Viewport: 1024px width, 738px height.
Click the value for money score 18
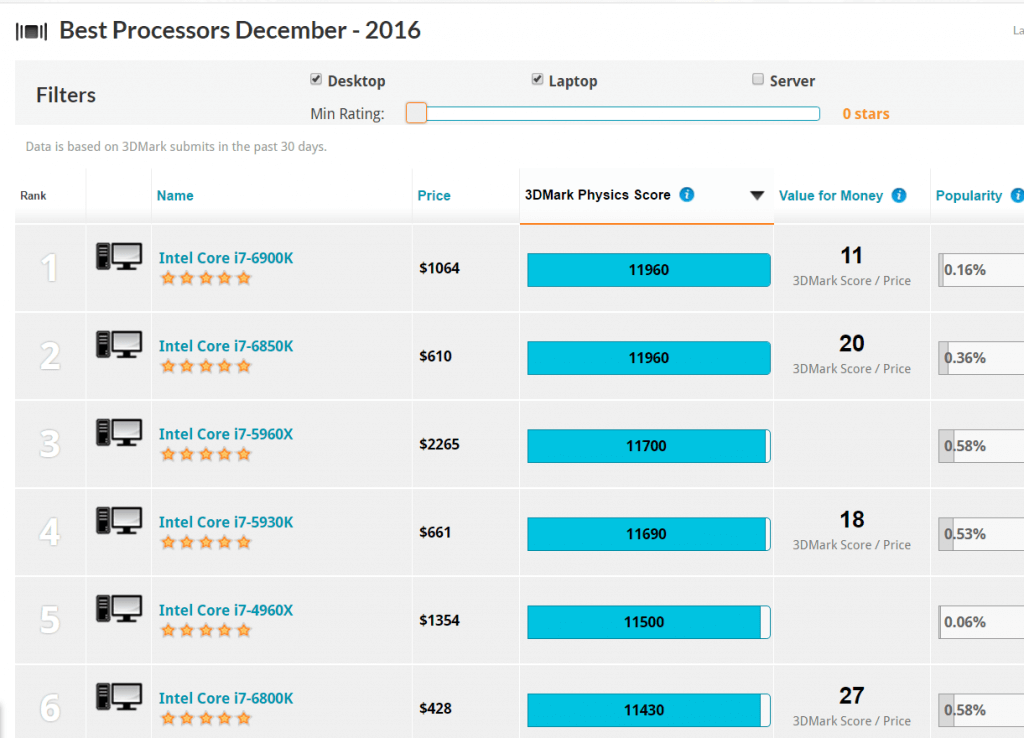point(852,520)
